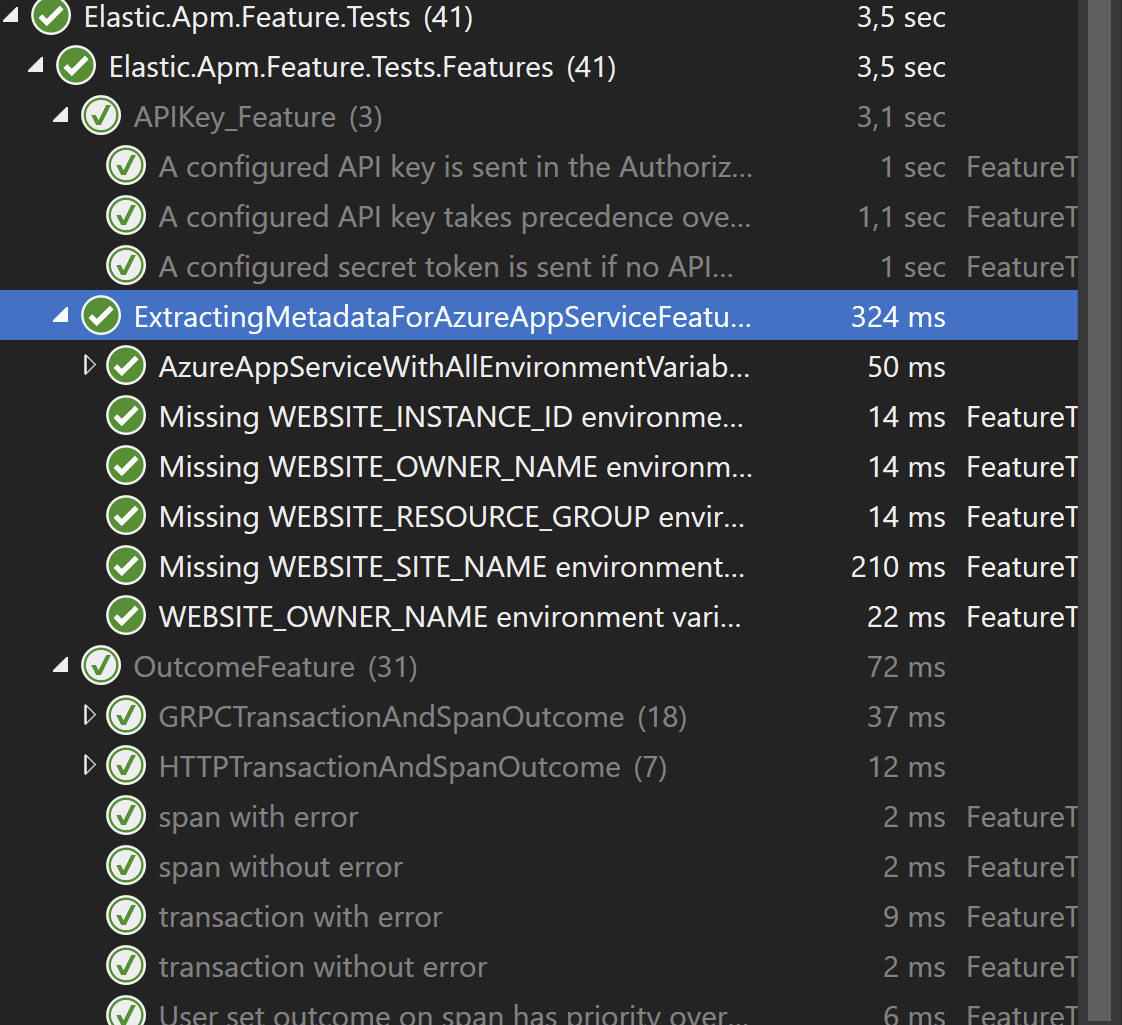Select test 'Missing WEBSITE_SITE_NAME environment...'
Viewport: 1122px width, 1025px height.
point(539,566)
